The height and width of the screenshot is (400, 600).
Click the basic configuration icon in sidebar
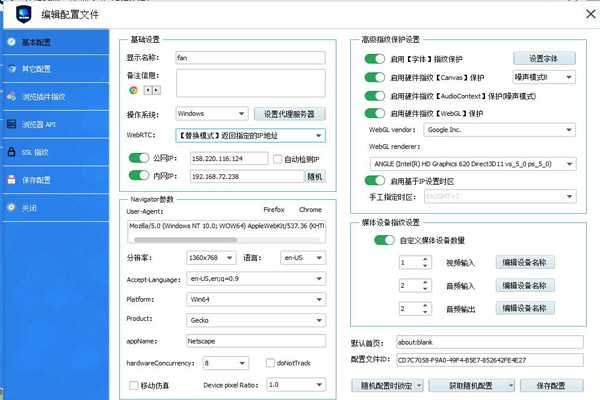(11, 41)
